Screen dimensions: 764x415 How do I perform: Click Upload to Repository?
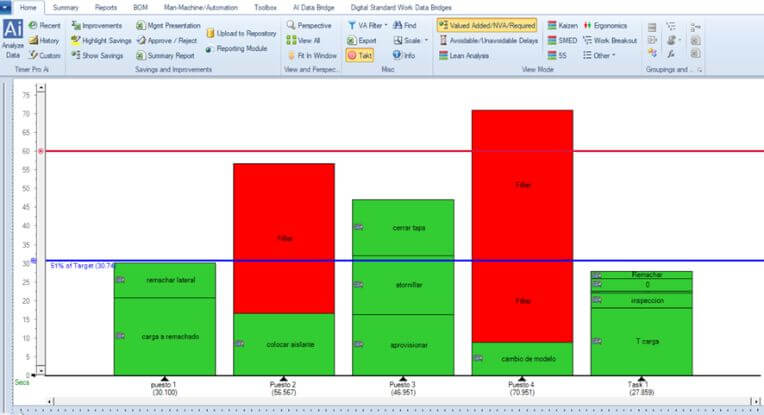pos(242,33)
